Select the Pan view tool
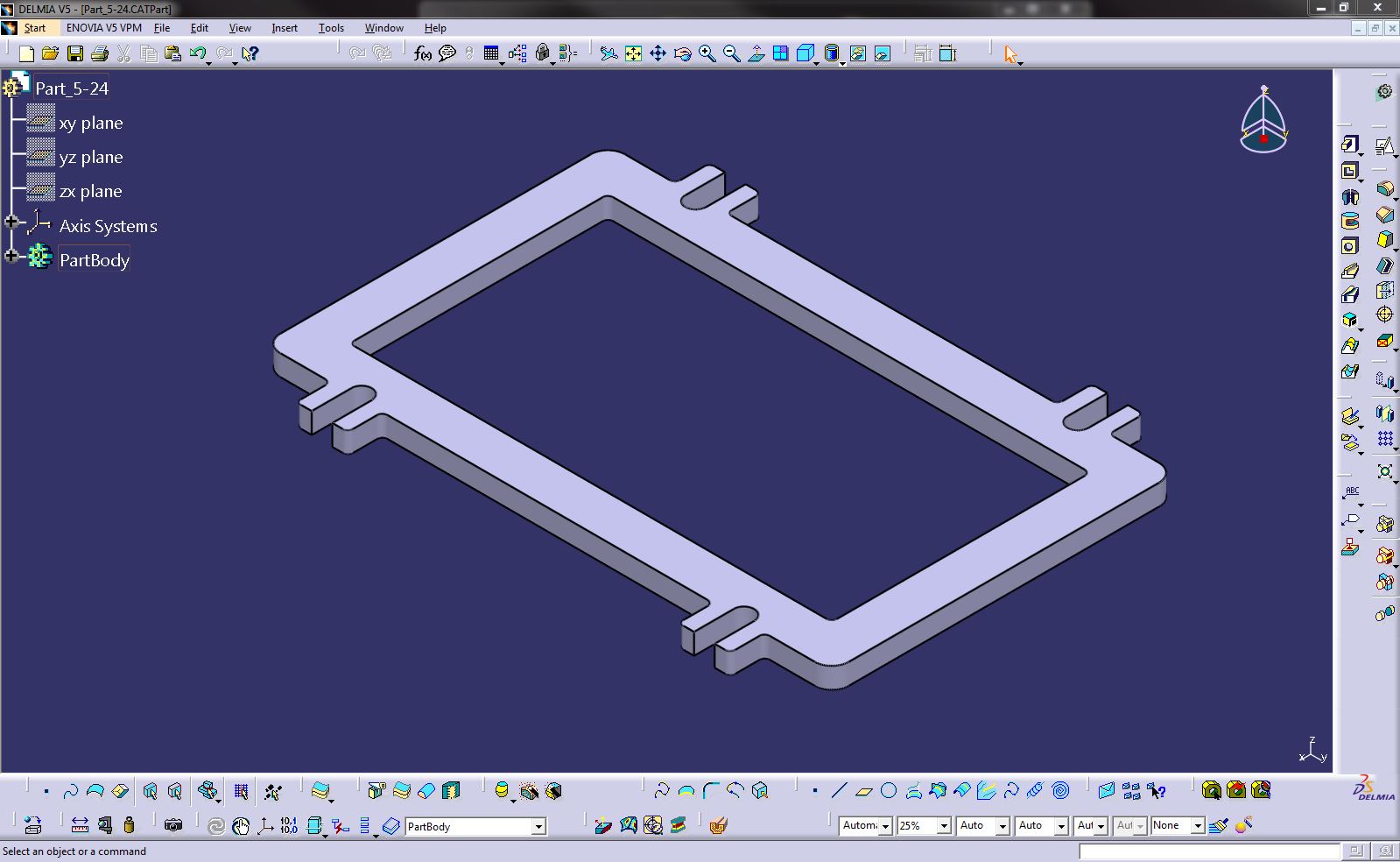 tap(658, 53)
